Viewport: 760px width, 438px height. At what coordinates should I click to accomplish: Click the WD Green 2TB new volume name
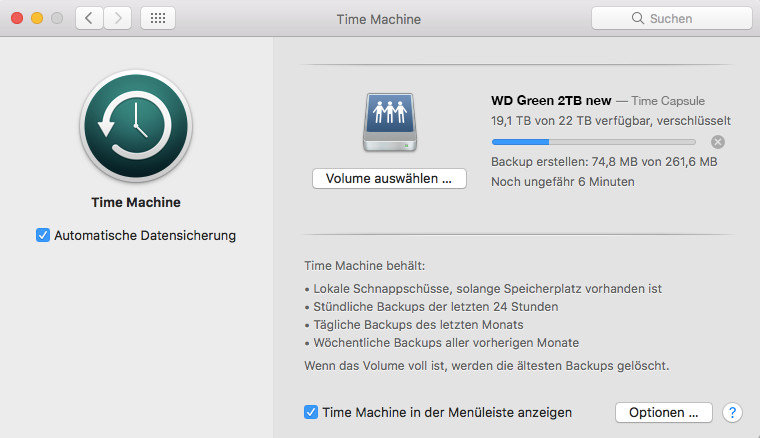click(x=551, y=101)
